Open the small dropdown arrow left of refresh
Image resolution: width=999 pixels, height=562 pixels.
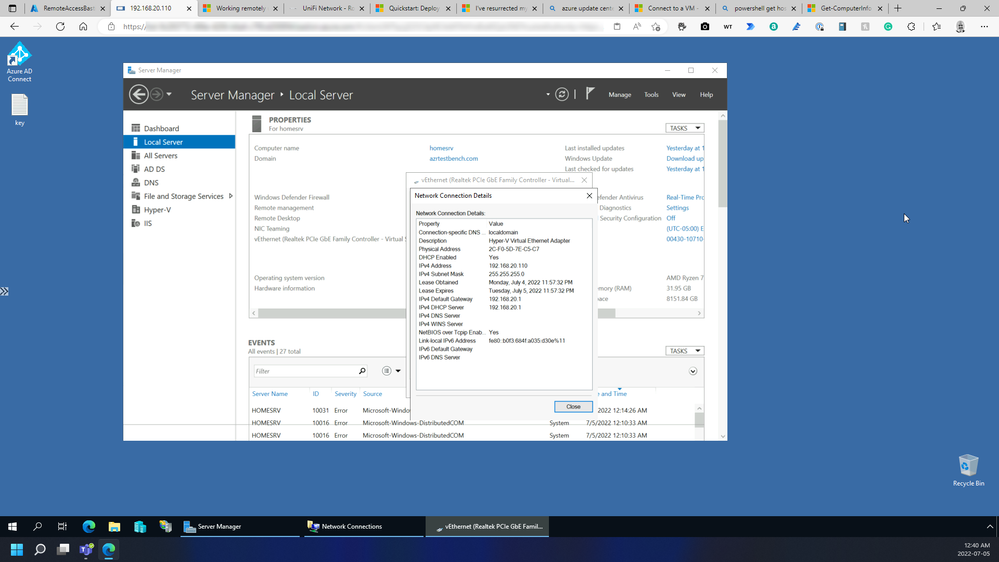[548, 94]
